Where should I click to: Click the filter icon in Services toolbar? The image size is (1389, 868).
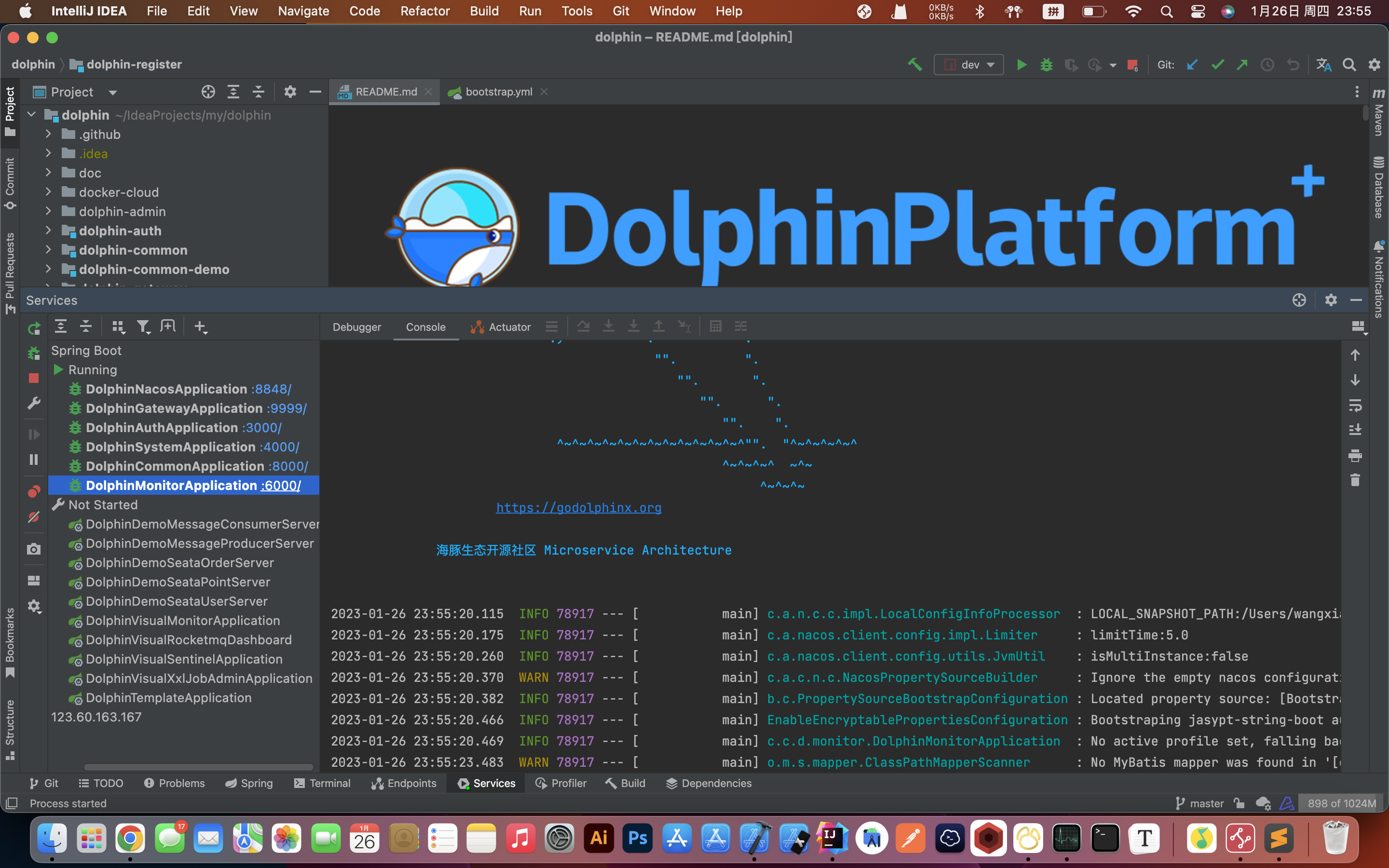click(143, 326)
